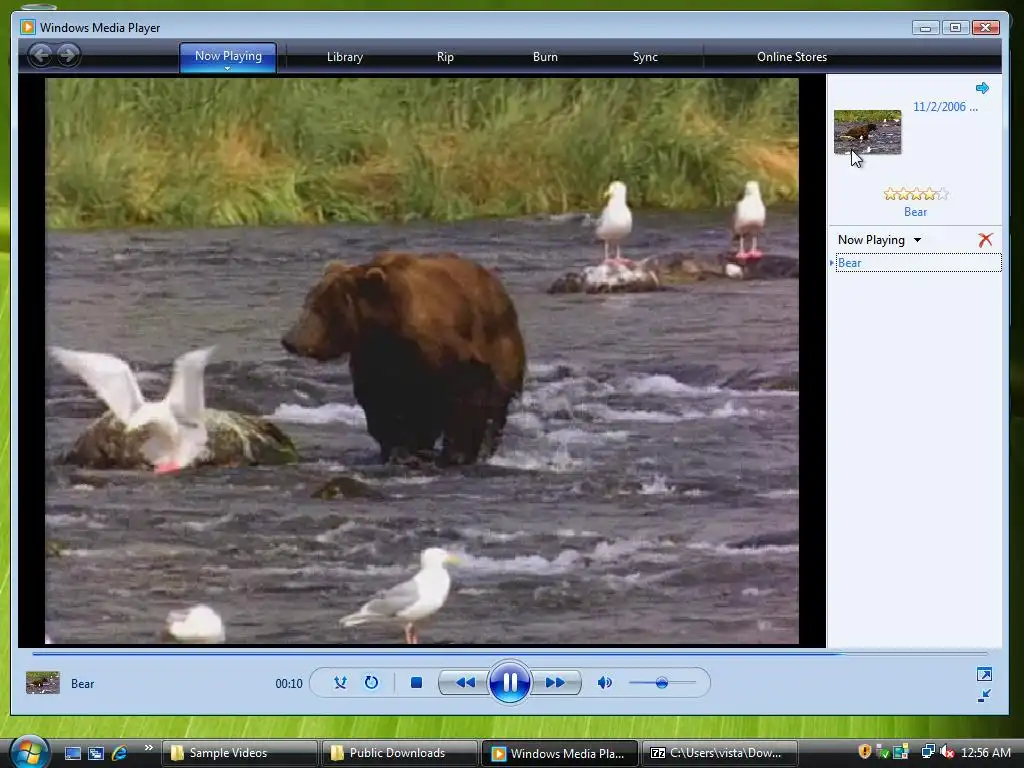The height and width of the screenshot is (768, 1024).
Task: Select the Bear item in the playlist
Action: [918, 263]
